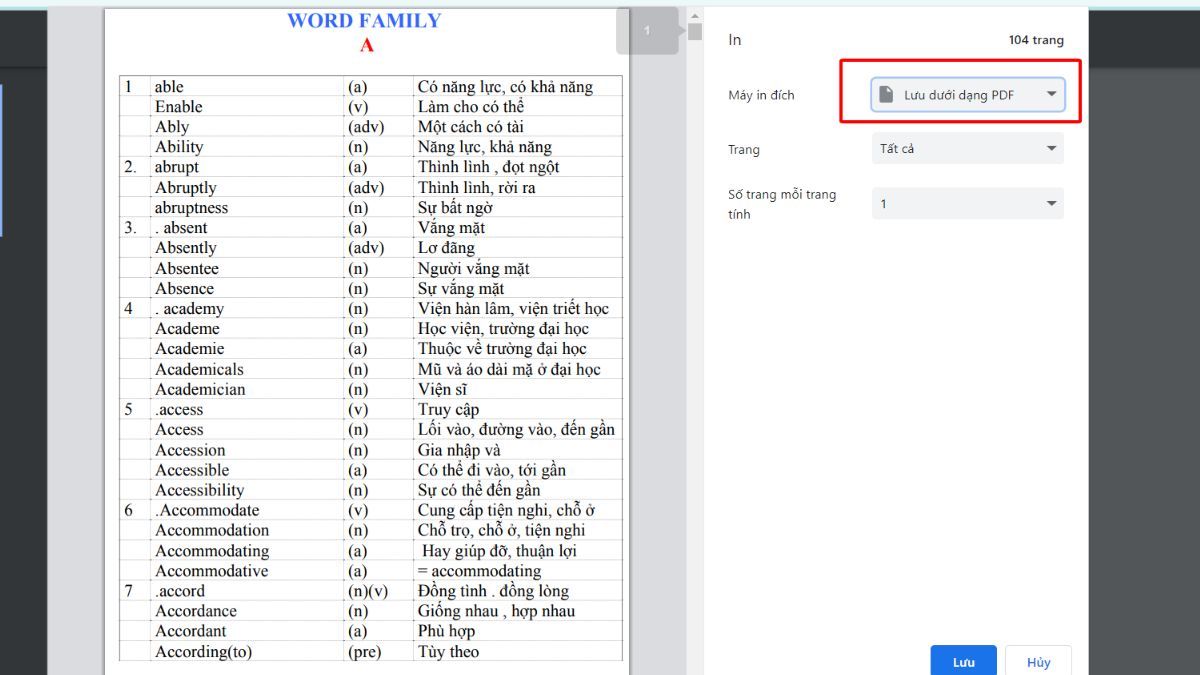The width and height of the screenshot is (1200, 675).
Task: Click the 'In' dialog heading
Action: (x=735, y=40)
